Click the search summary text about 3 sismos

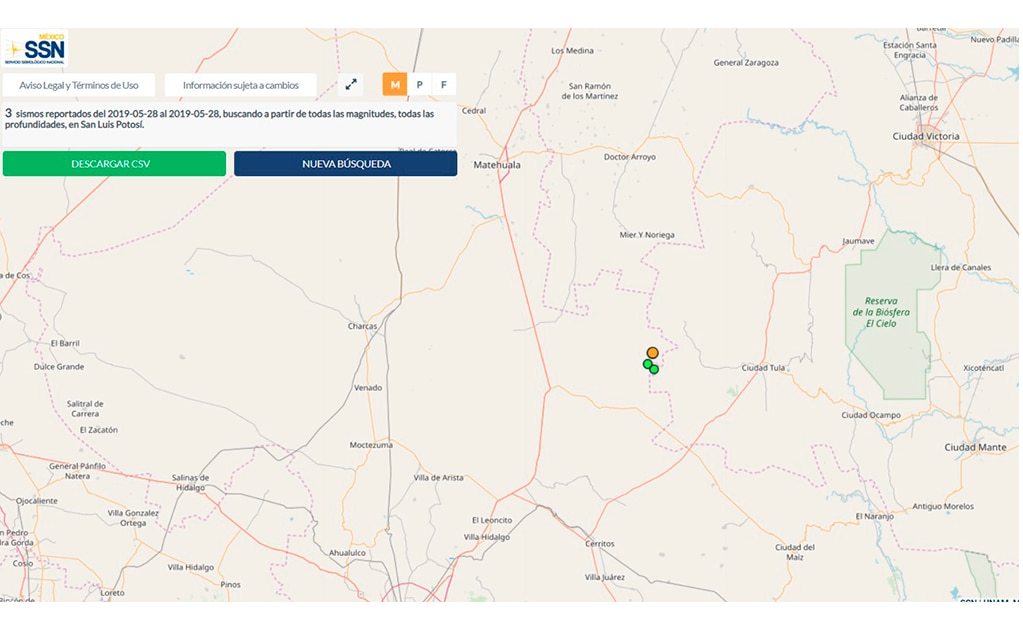pyautogui.click(x=220, y=119)
